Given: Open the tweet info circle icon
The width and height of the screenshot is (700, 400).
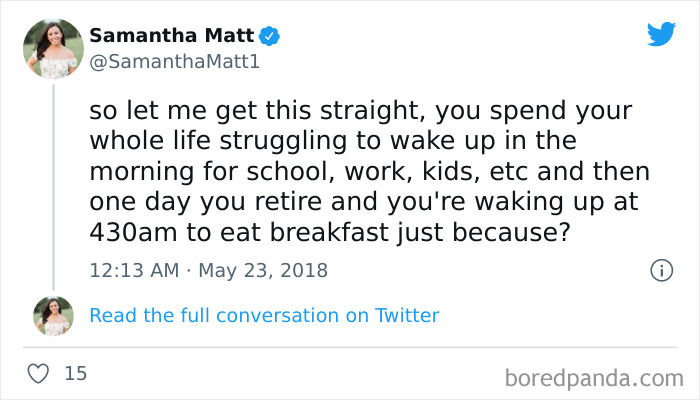Looking at the screenshot, I should click(660, 270).
